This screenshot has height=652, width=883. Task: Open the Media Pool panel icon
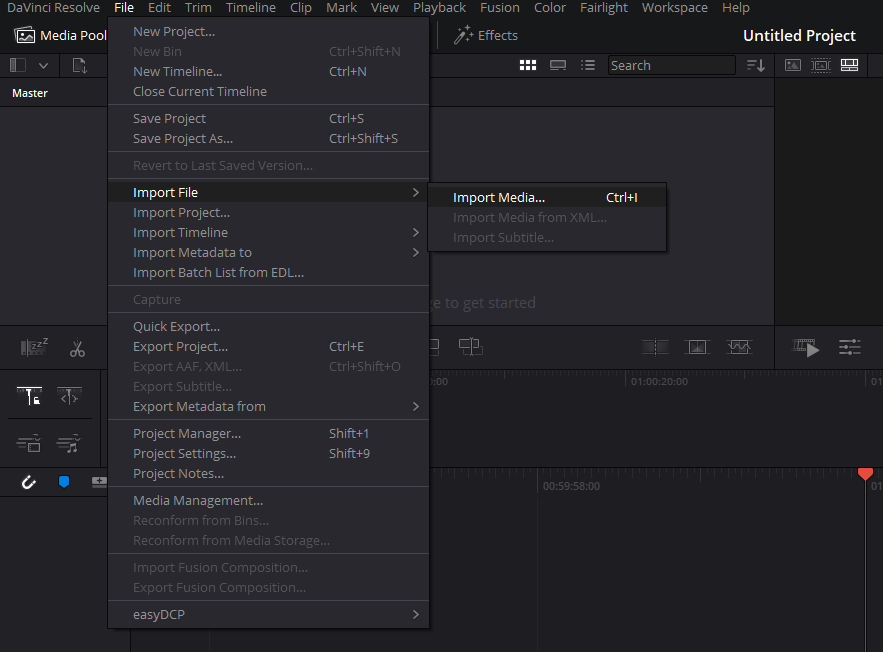24,35
